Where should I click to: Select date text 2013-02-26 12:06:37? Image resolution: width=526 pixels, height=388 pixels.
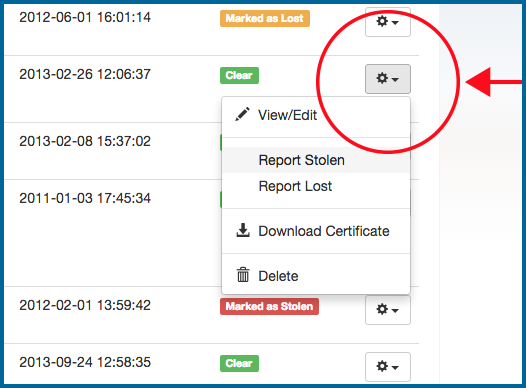tap(85, 74)
